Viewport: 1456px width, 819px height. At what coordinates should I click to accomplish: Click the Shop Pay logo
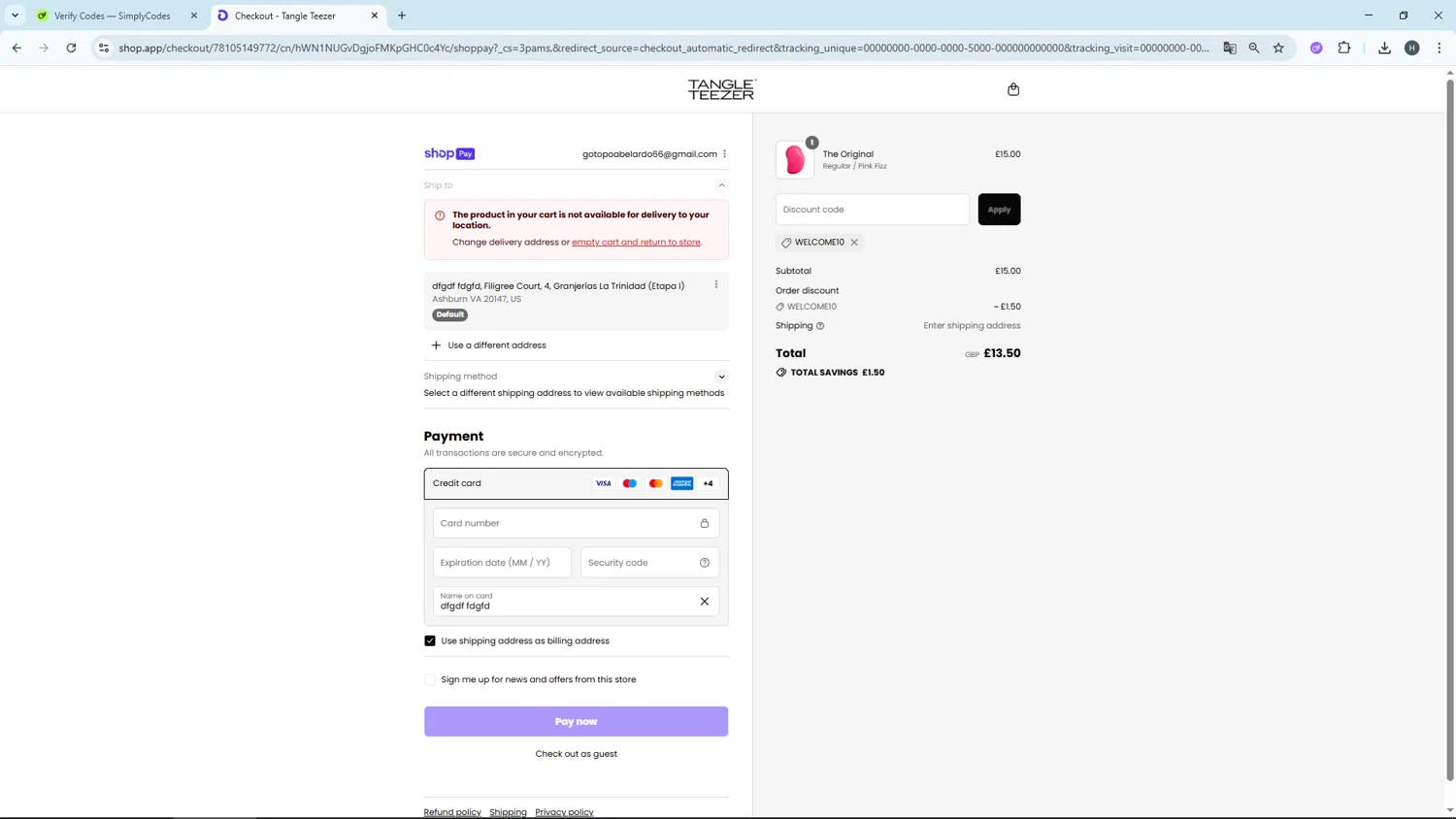(x=449, y=153)
